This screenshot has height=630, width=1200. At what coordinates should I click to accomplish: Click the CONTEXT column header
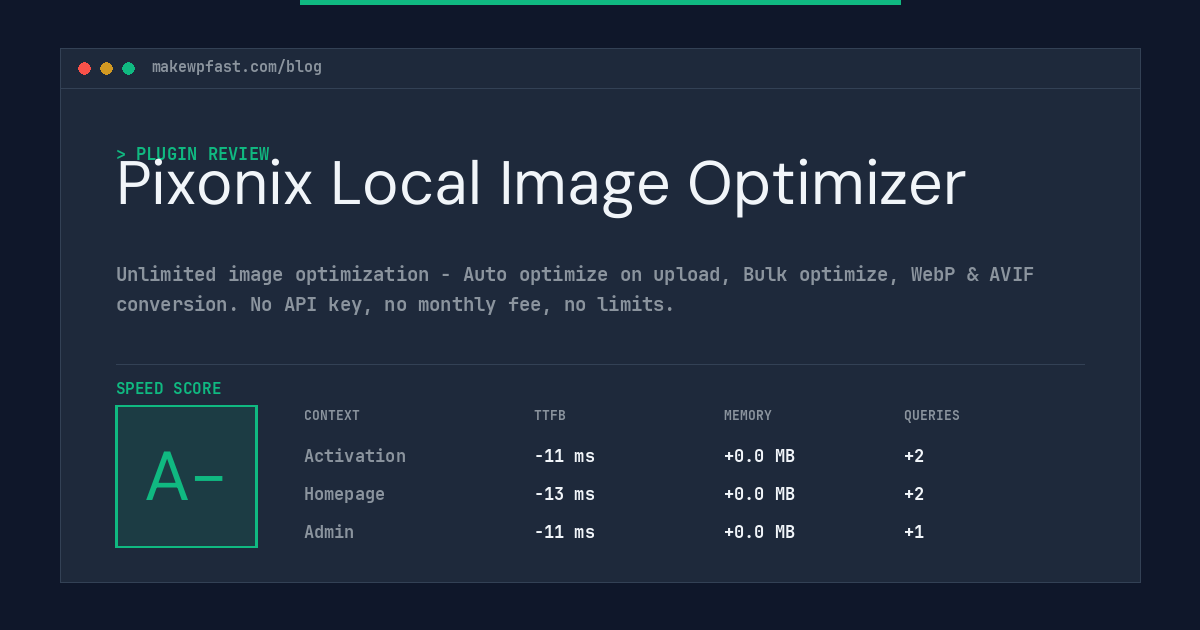(332, 416)
